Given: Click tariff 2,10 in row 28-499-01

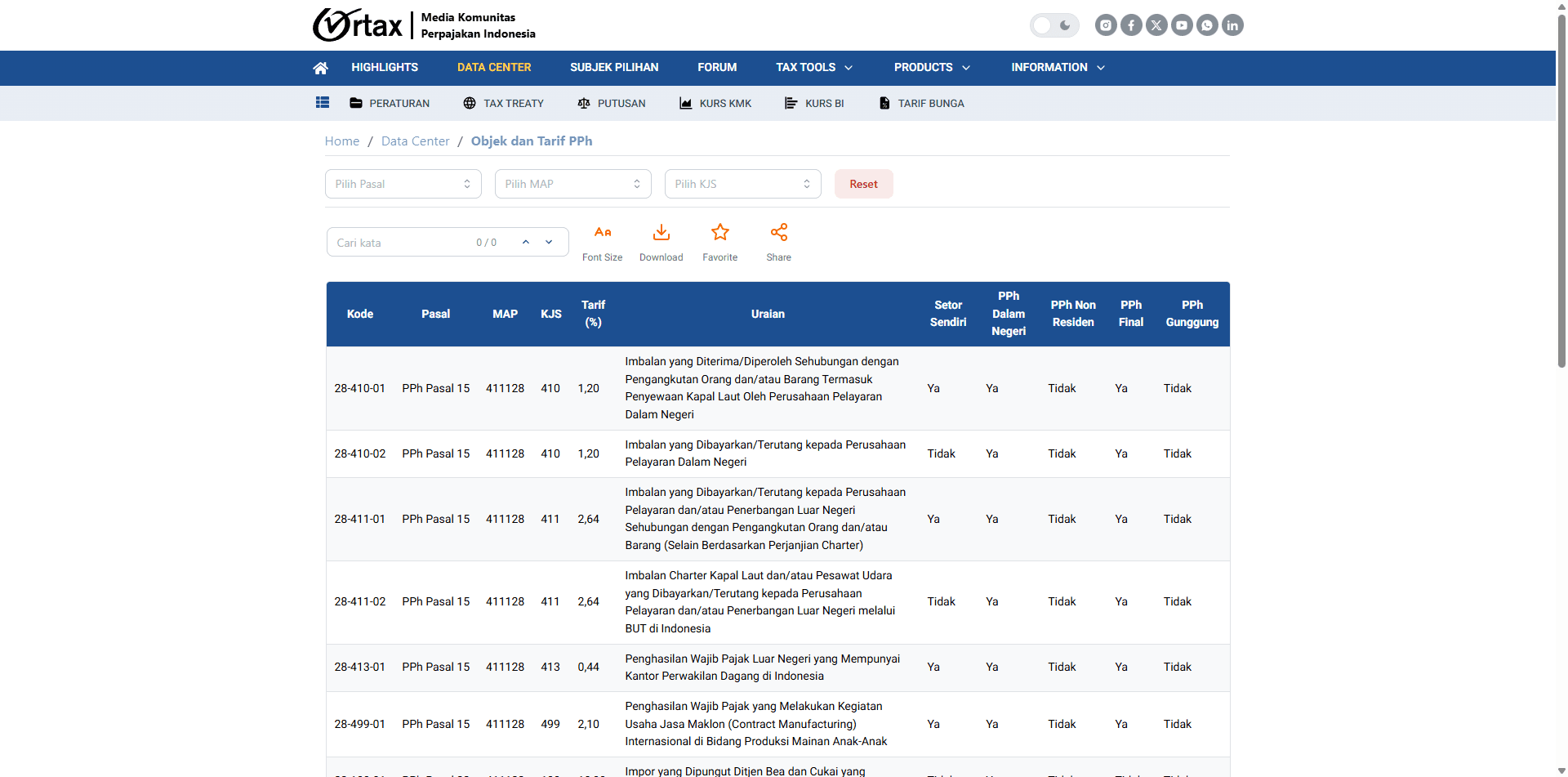Looking at the screenshot, I should [x=589, y=724].
